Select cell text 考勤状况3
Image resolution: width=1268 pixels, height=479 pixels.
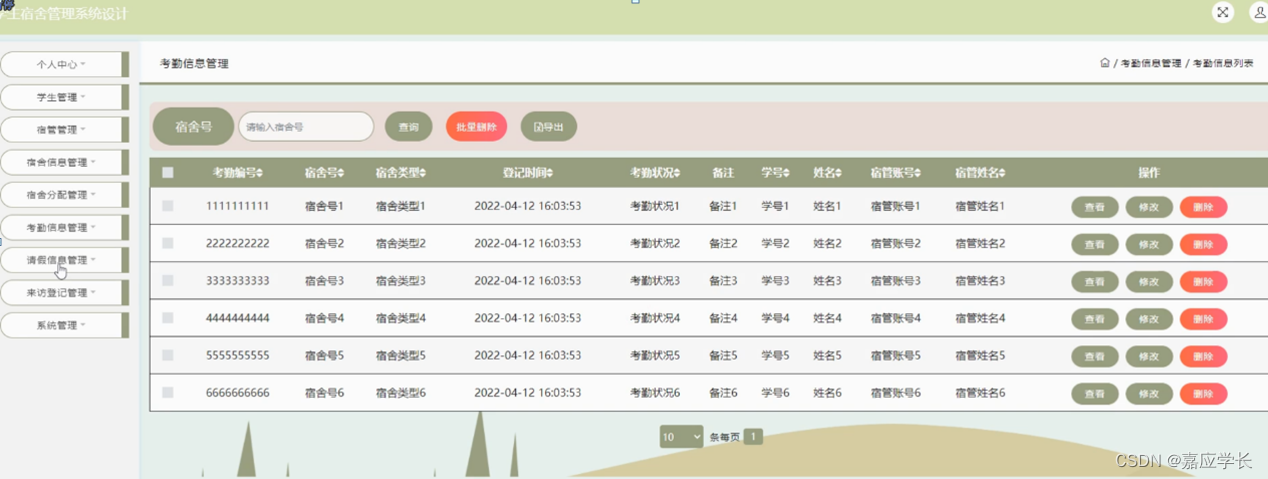pyautogui.click(x=654, y=281)
